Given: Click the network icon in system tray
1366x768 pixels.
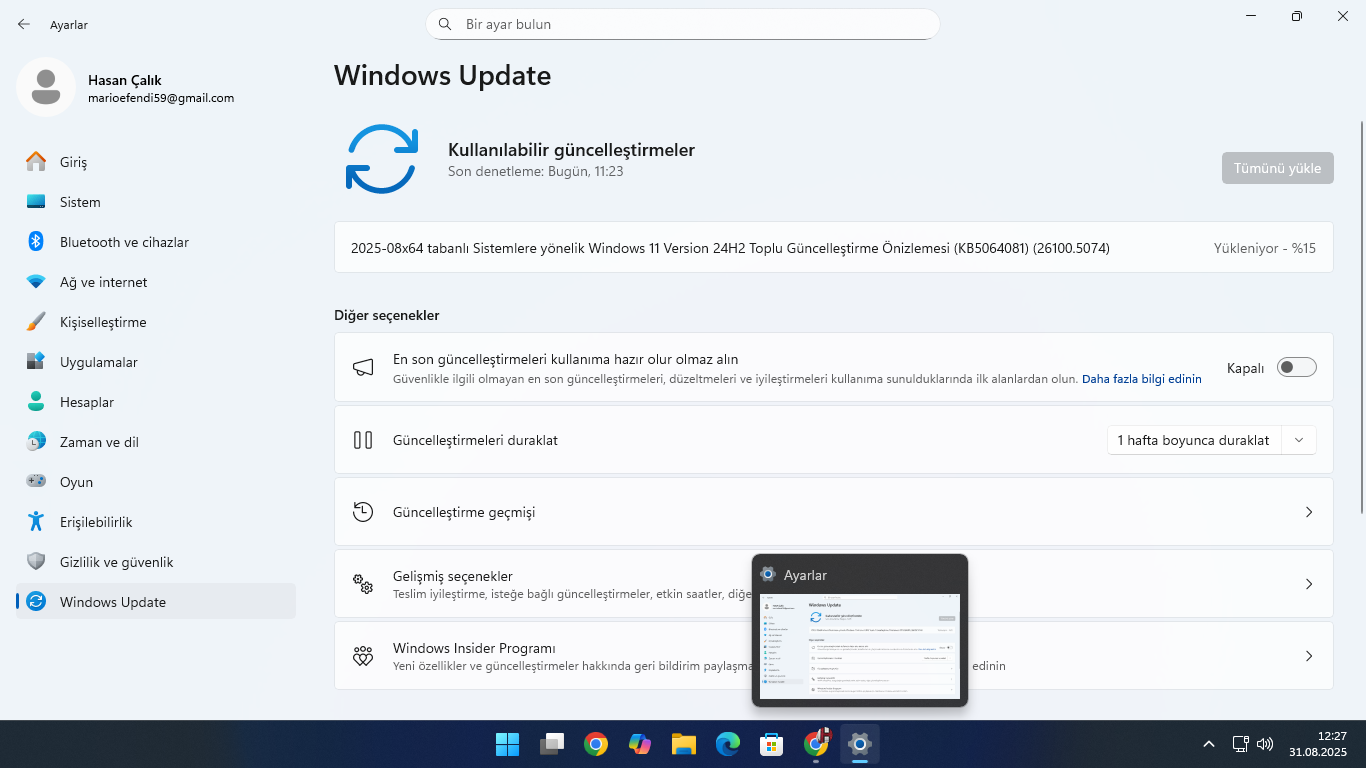Looking at the screenshot, I should [x=1240, y=744].
